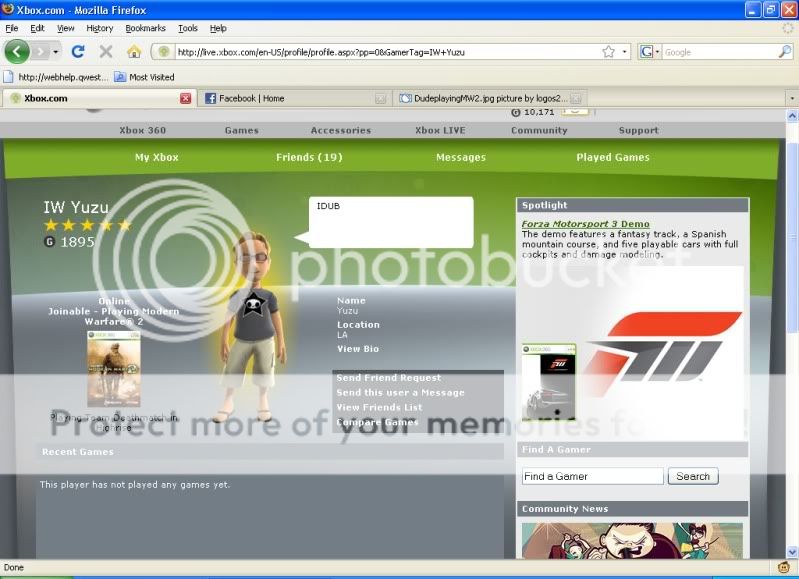This screenshot has width=799, height=579.
Task: Open the back/forward history dropdown arrow
Action: [56, 51]
